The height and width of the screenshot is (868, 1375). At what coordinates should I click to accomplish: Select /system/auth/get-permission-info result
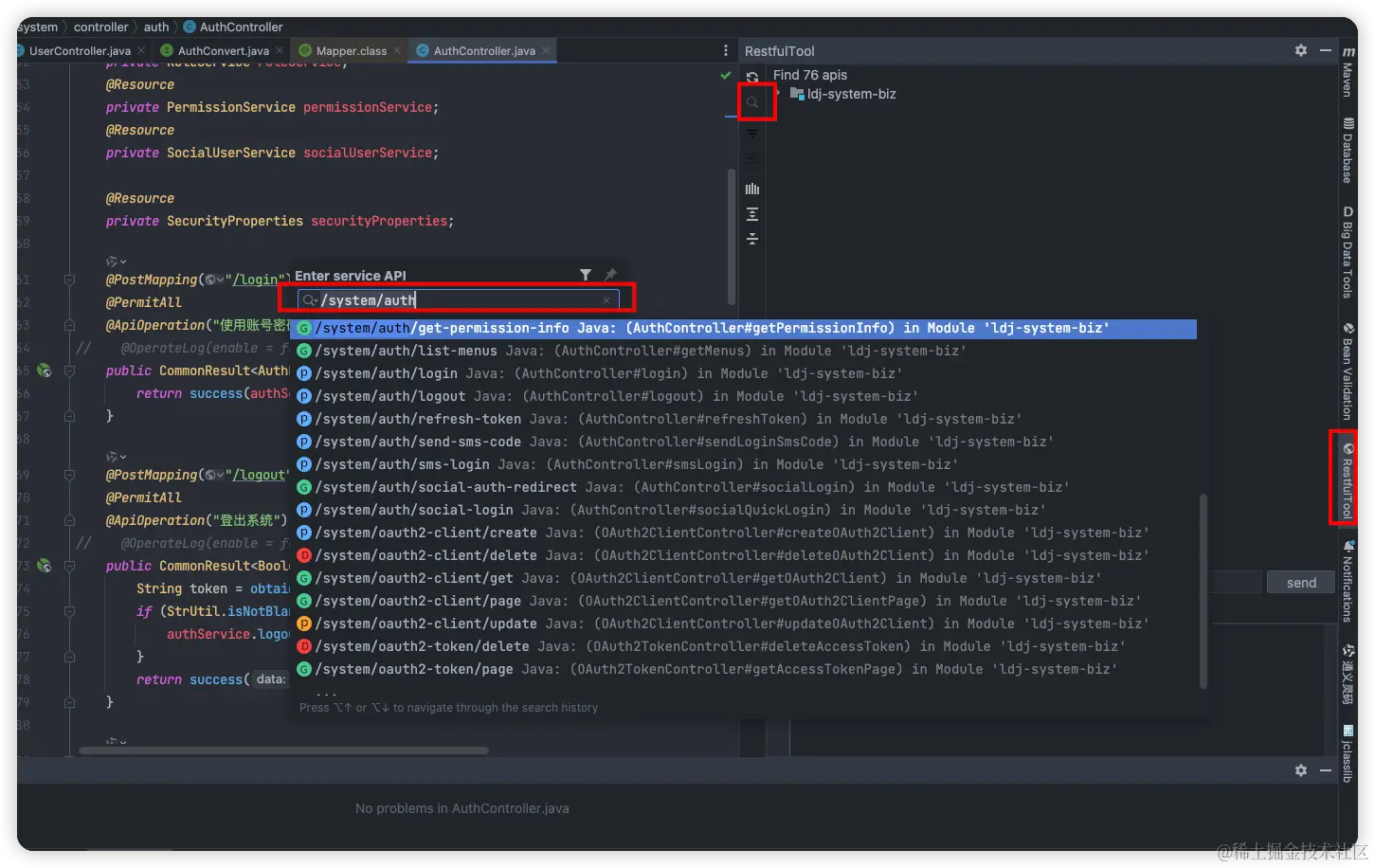click(x=743, y=328)
